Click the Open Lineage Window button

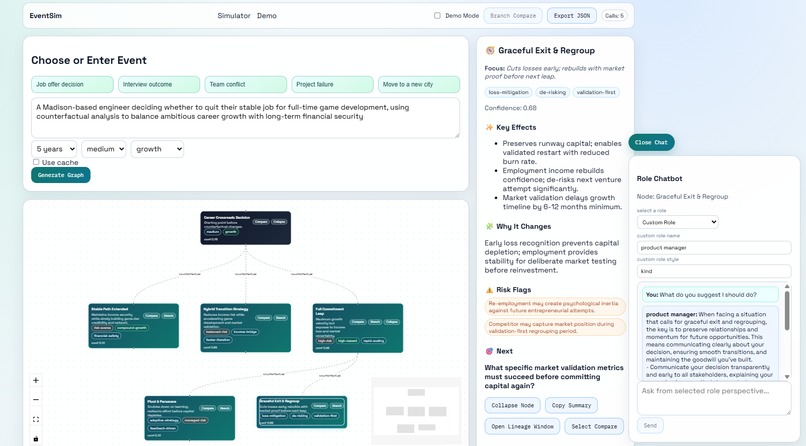pos(522,426)
